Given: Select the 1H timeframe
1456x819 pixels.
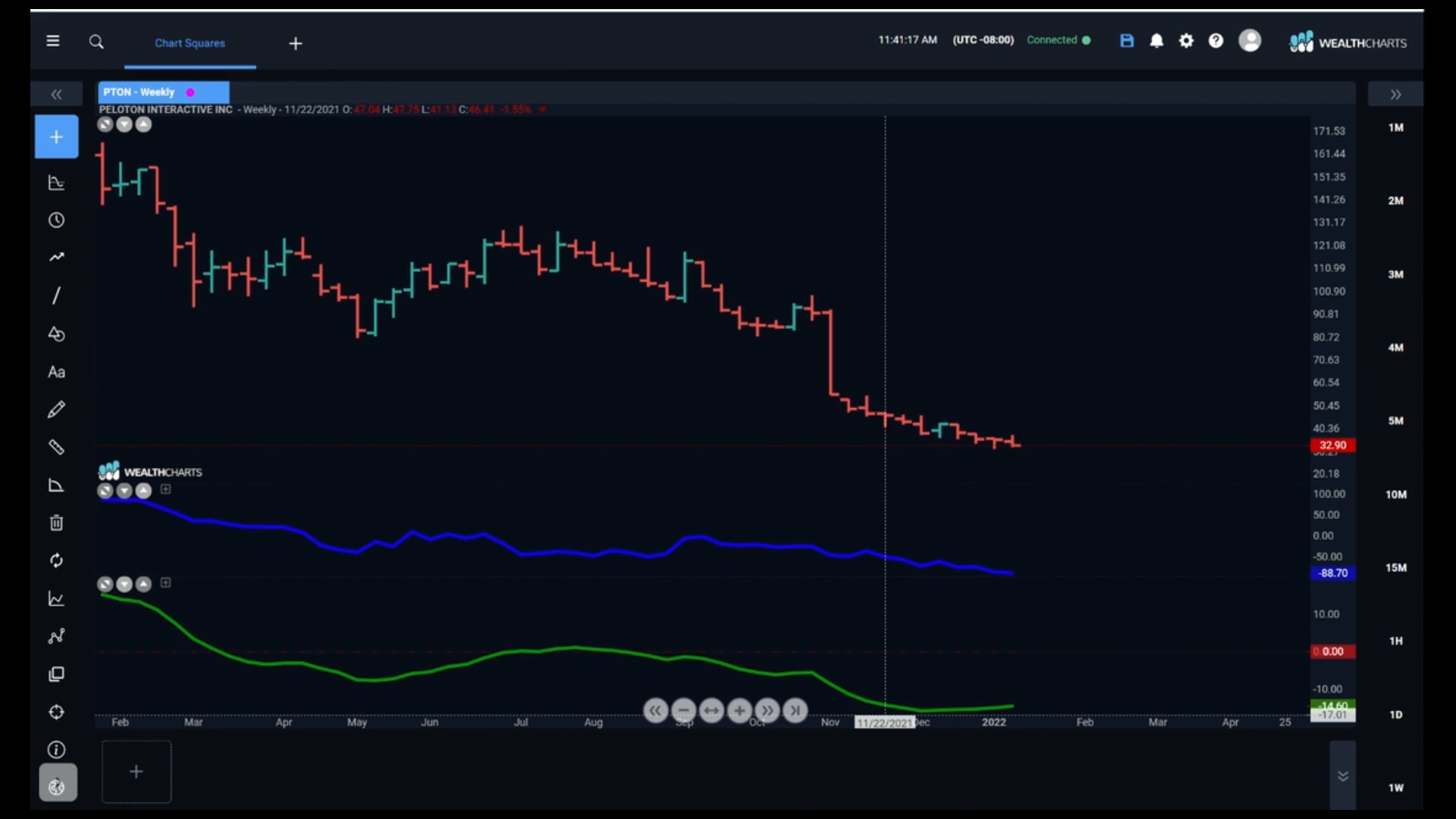Looking at the screenshot, I should tap(1395, 642).
